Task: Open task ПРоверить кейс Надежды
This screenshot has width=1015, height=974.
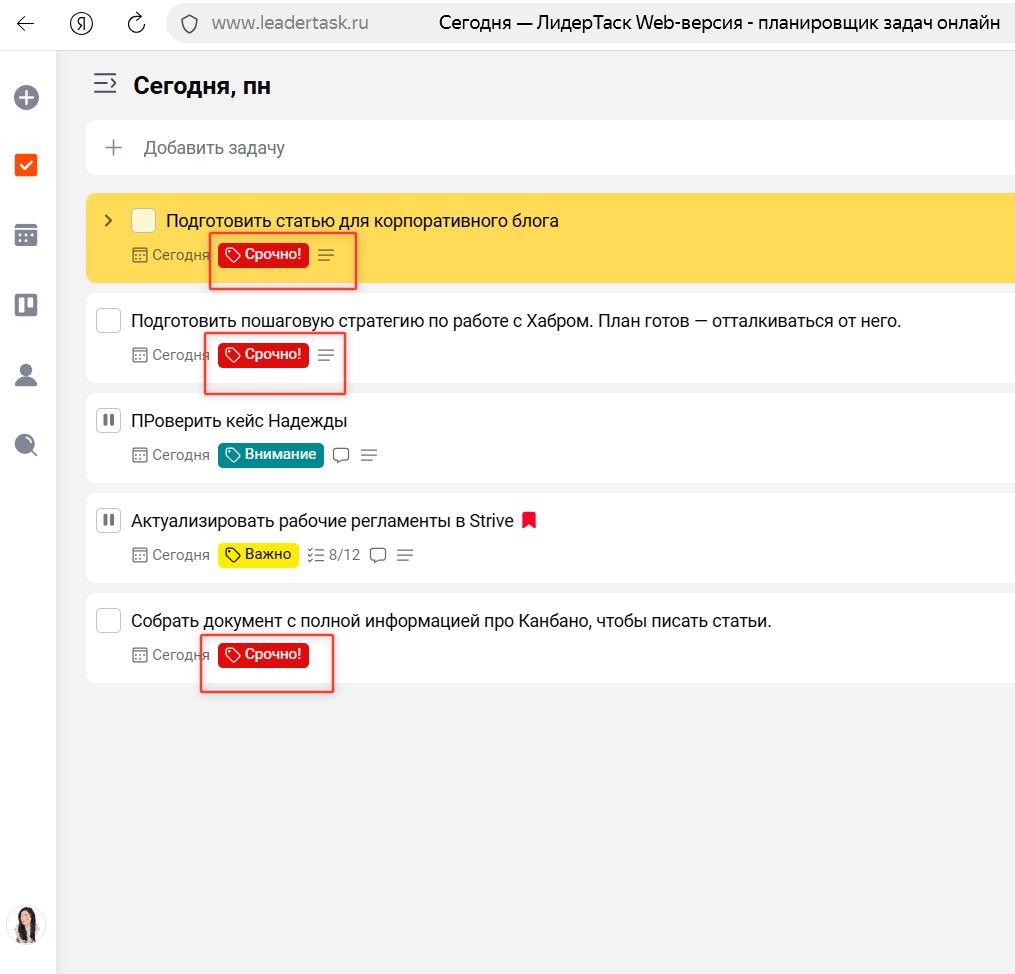Action: point(239,421)
